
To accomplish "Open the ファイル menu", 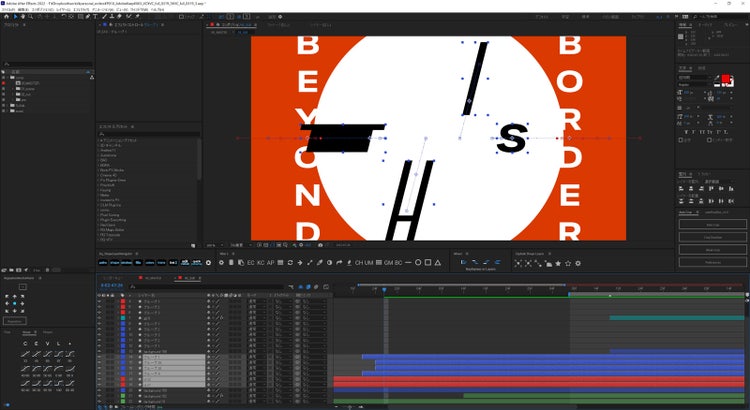I will coord(9,9).
